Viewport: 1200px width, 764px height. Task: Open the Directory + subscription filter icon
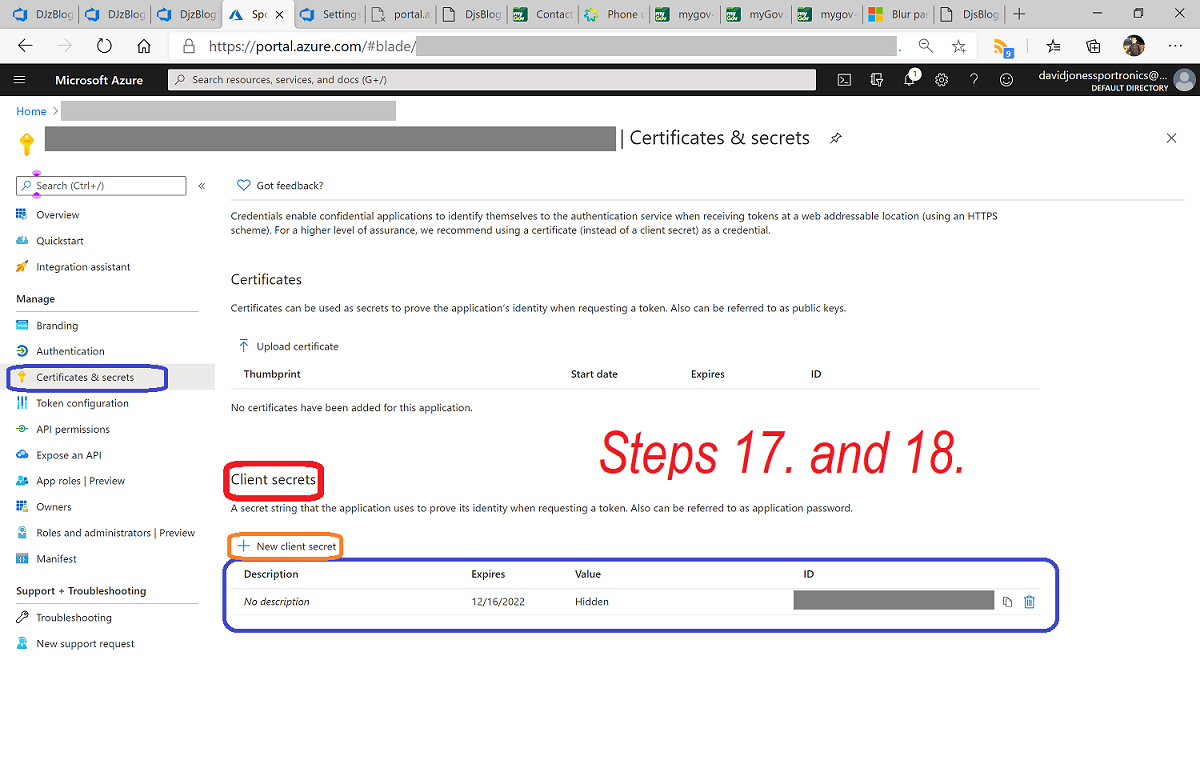click(876, 80)
